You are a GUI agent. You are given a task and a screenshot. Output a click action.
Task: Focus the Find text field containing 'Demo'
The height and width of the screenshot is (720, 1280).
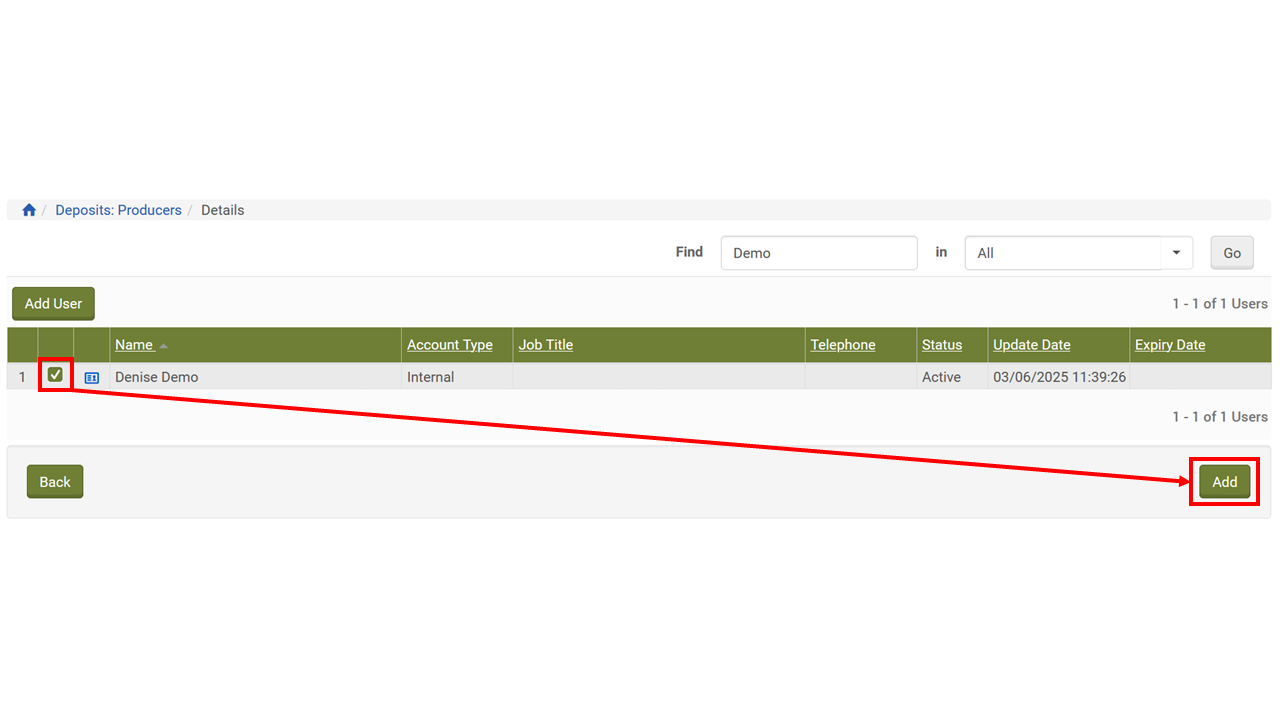818,253
